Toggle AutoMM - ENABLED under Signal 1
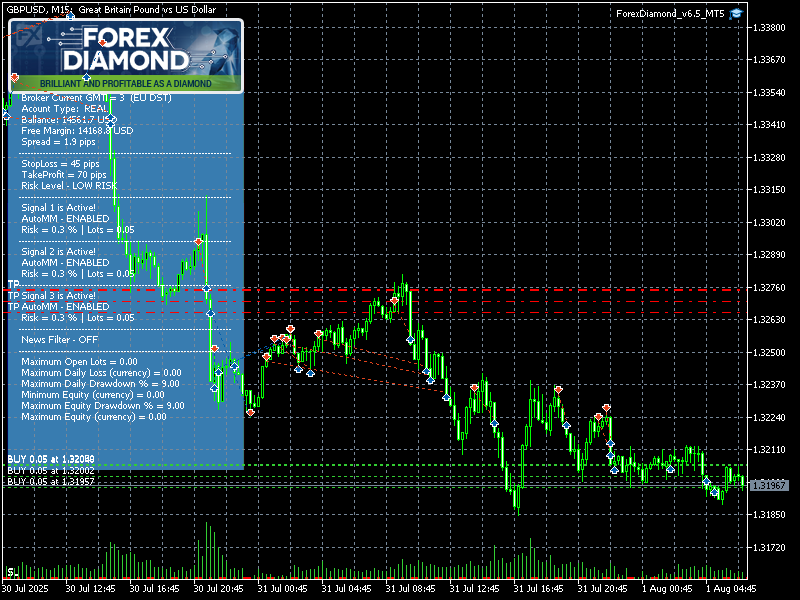 65,218
